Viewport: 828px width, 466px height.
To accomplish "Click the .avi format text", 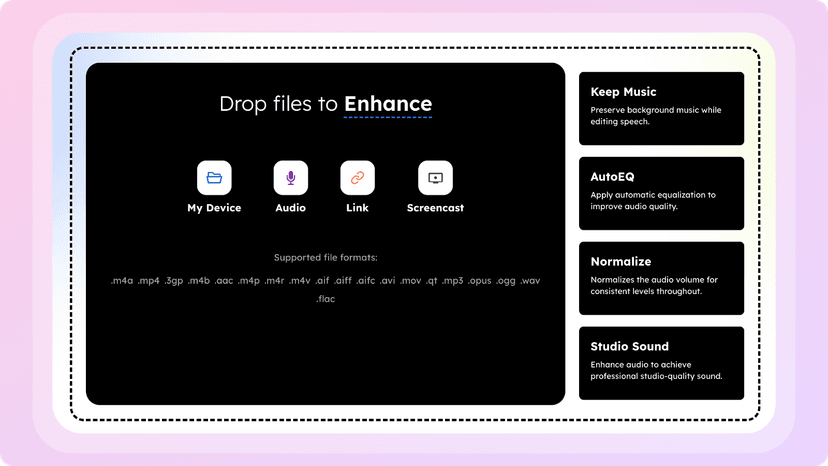I will coord(387,281).
